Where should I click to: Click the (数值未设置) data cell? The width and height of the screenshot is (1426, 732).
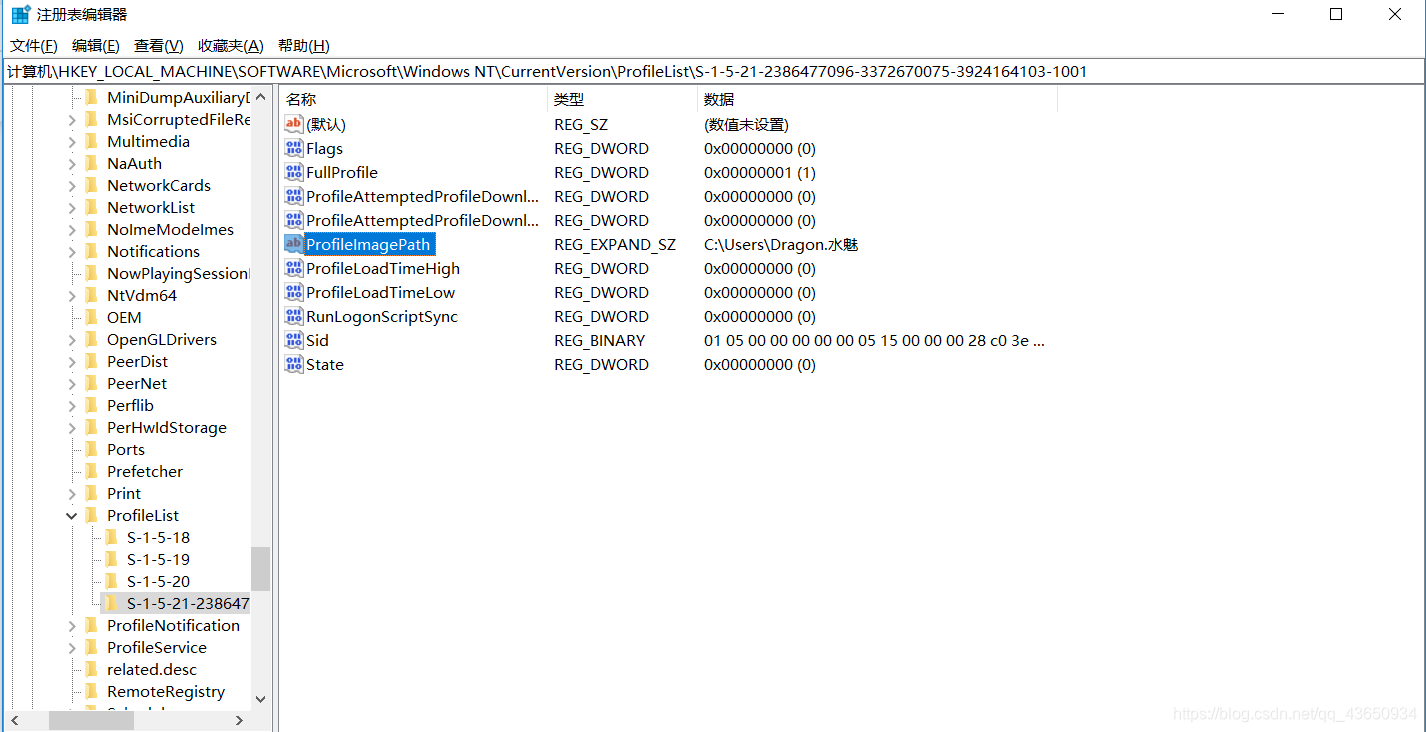coord(746,124)
